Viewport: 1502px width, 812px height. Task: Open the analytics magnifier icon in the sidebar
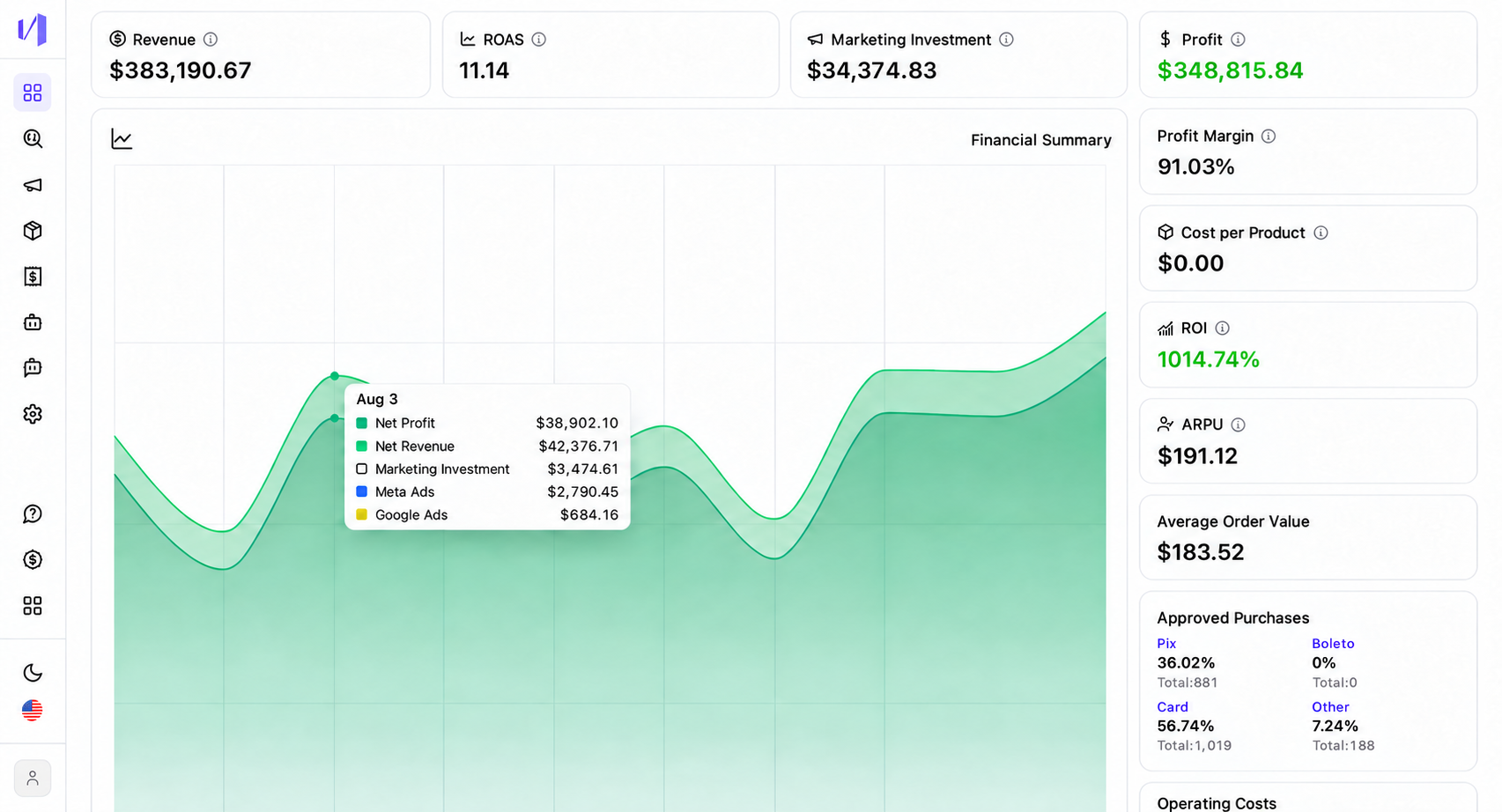pos(33,138)
